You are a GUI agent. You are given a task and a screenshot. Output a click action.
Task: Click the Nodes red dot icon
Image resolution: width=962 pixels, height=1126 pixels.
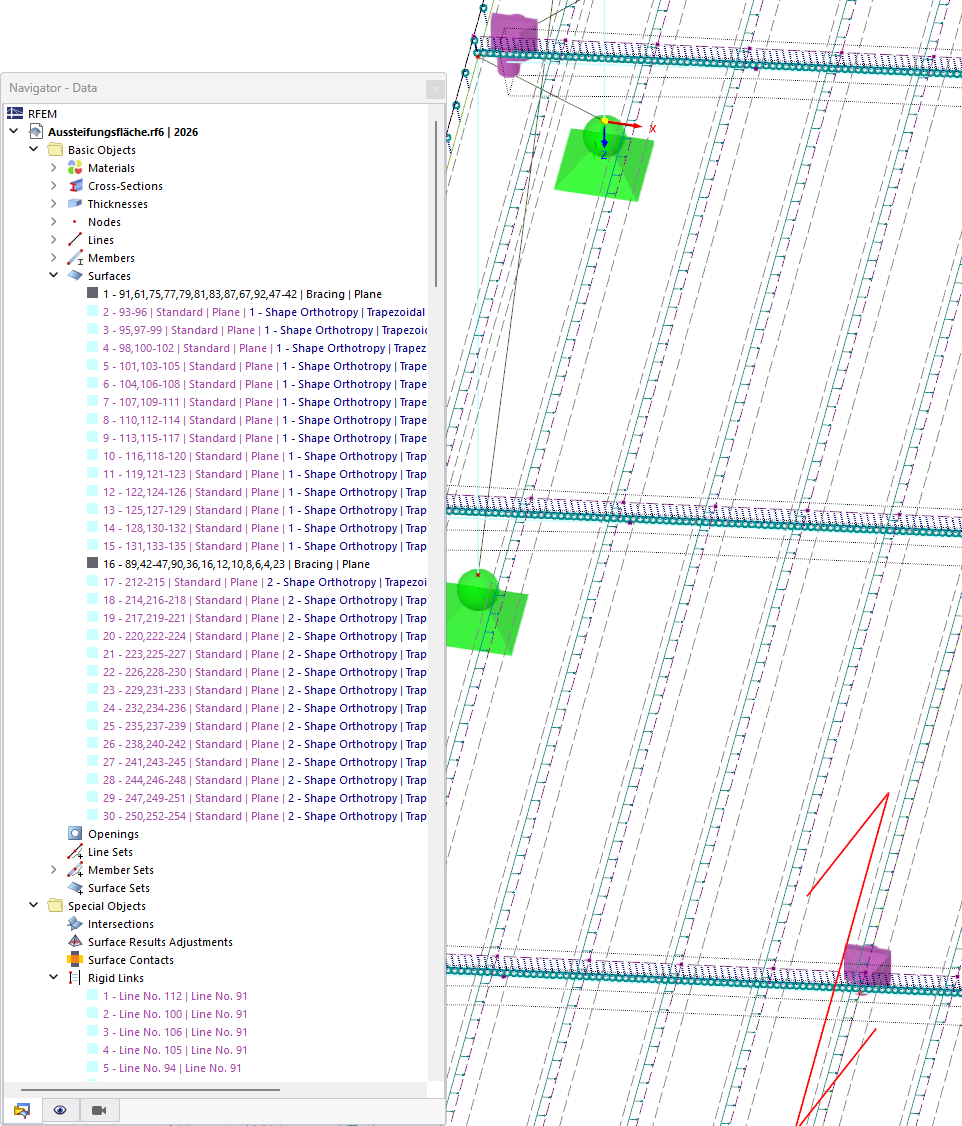pos(75,222)
